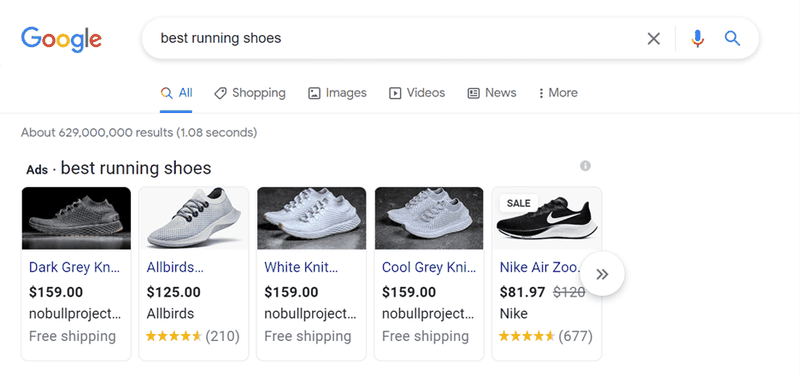This screenshot has width=800, height=376.
Task: Open the Allbirds shoe image
Action: point(194,218)
